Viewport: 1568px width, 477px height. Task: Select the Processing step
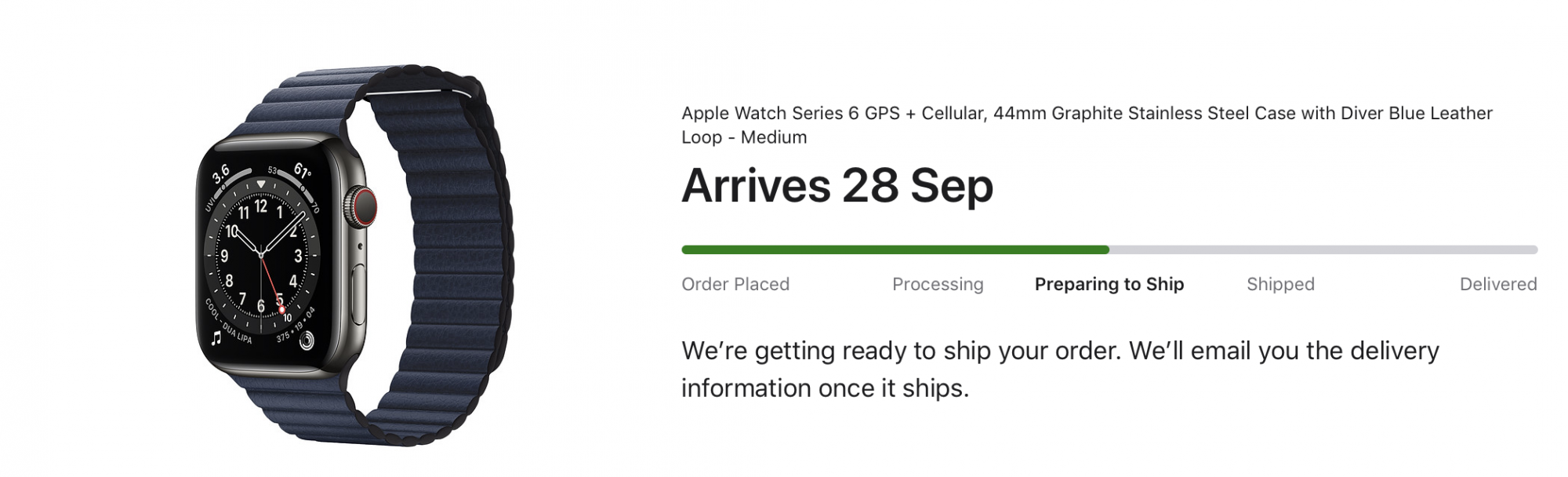(x=938, y=284)
